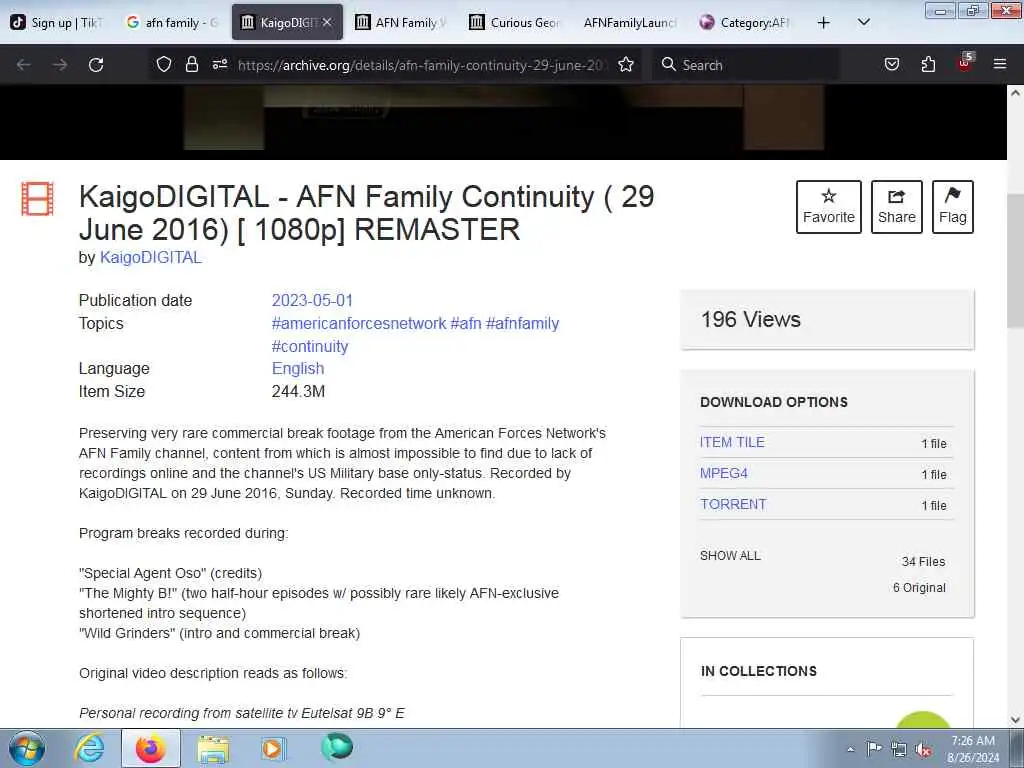The height and width of the screenshot is (768, 1024).
Task: Expand the list all tabs chevron
Action: click(x=863, y=22)
